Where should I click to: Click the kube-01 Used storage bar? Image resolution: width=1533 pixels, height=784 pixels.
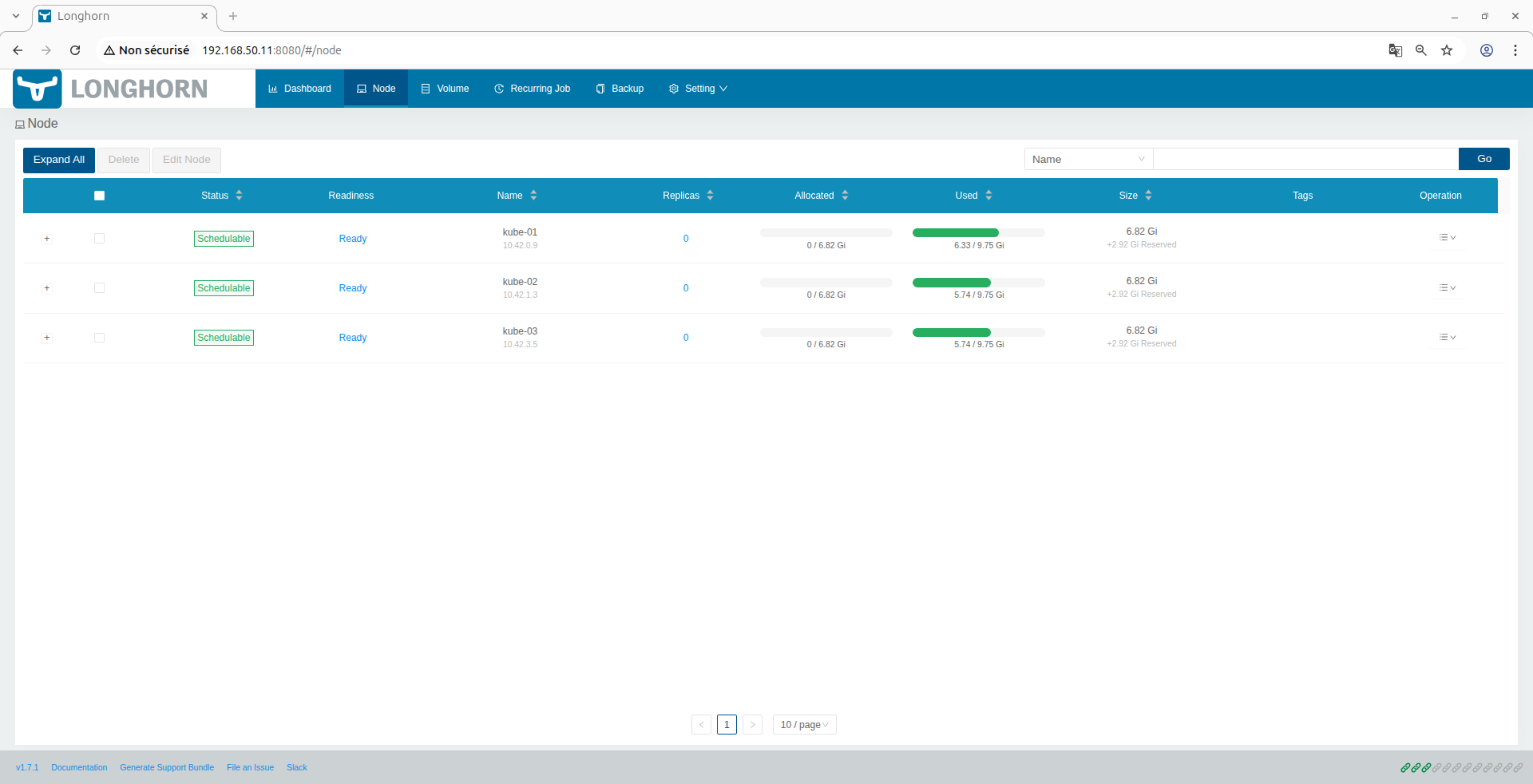coord(979,233)
